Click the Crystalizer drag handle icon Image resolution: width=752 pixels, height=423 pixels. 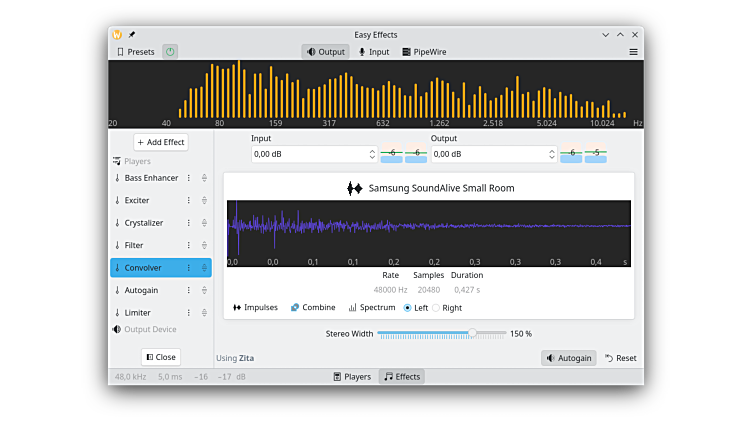click(203, 223)
